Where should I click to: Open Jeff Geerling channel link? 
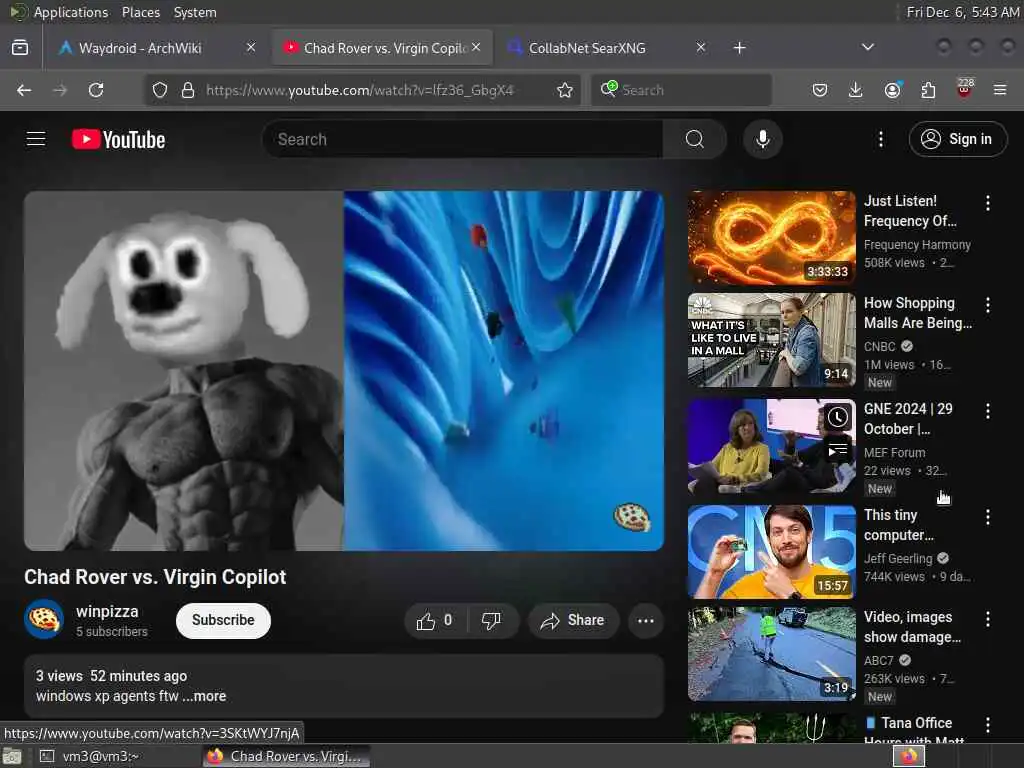coord(898,559)
